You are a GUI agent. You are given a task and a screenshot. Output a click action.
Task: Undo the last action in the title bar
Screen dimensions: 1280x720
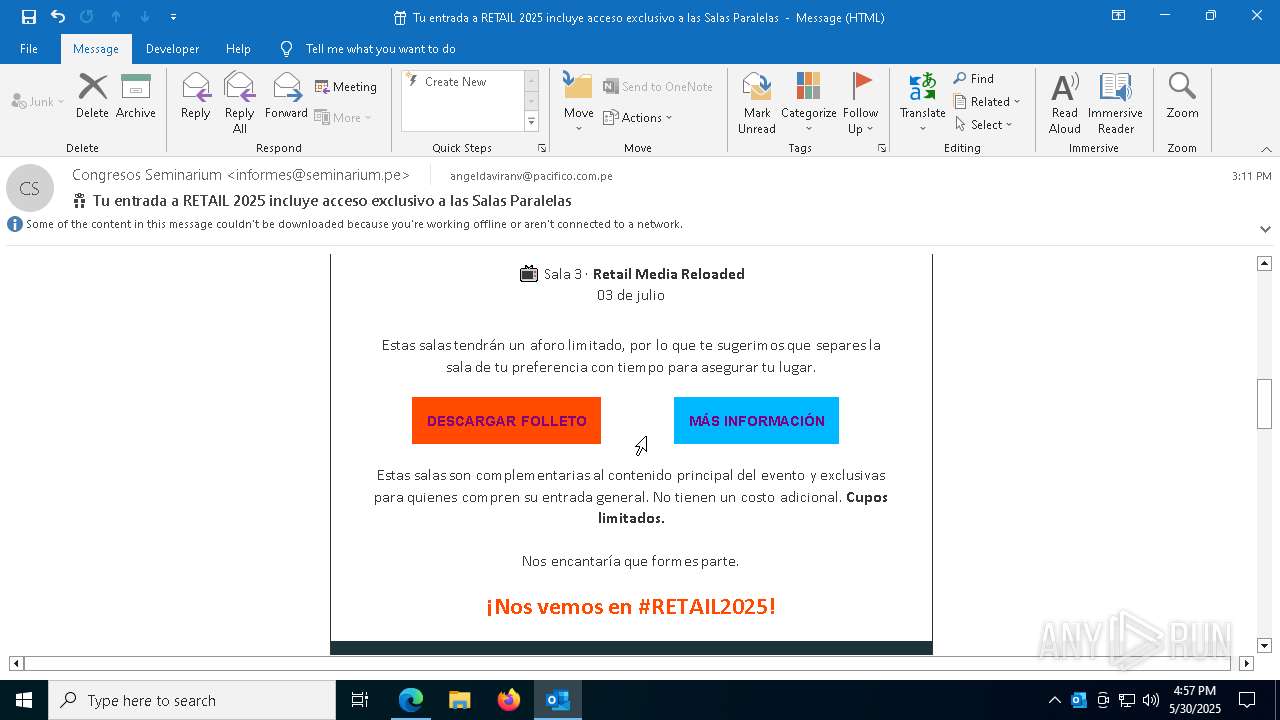(58, 17)
